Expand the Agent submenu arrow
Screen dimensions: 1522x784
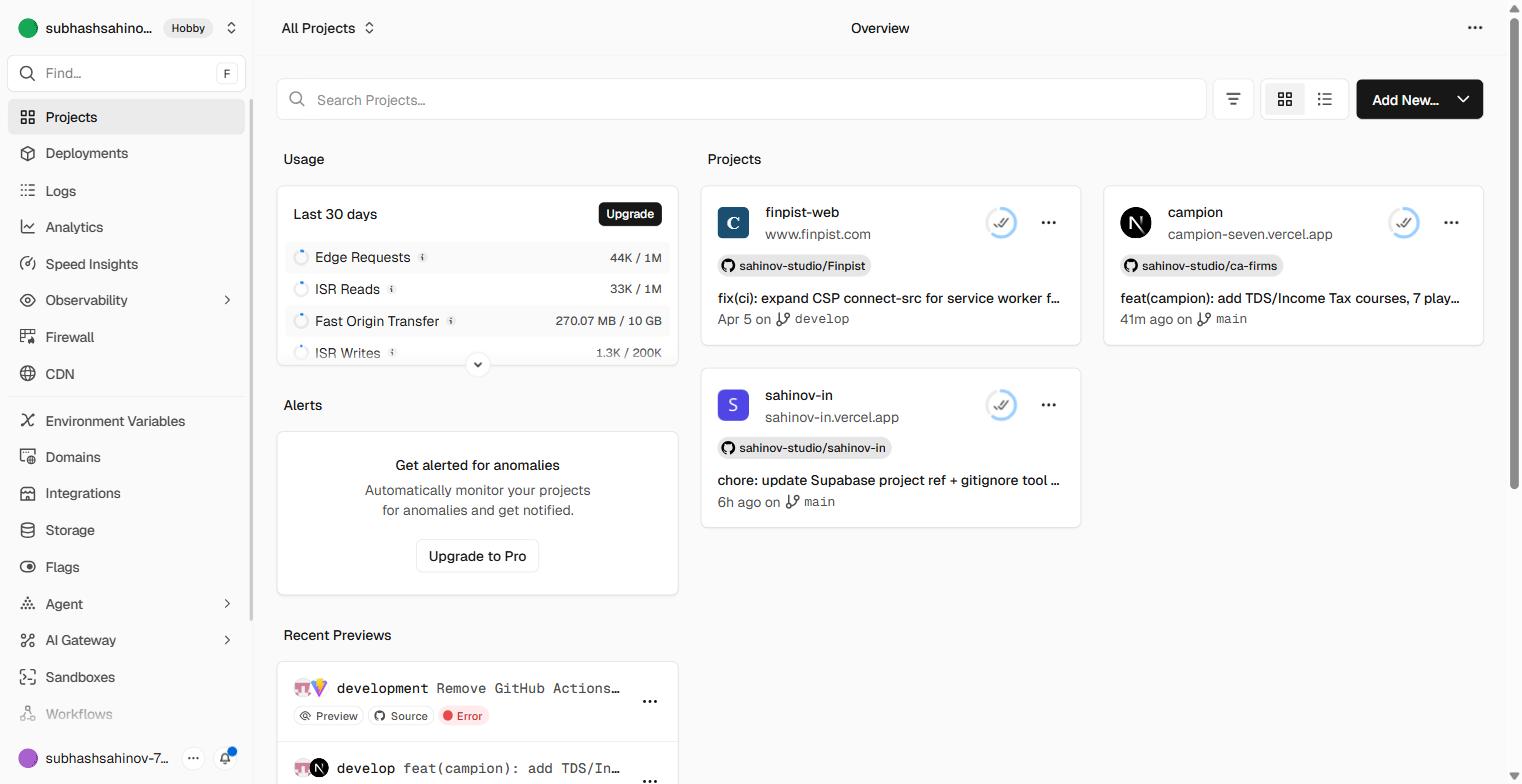click(x=227, y=604)
